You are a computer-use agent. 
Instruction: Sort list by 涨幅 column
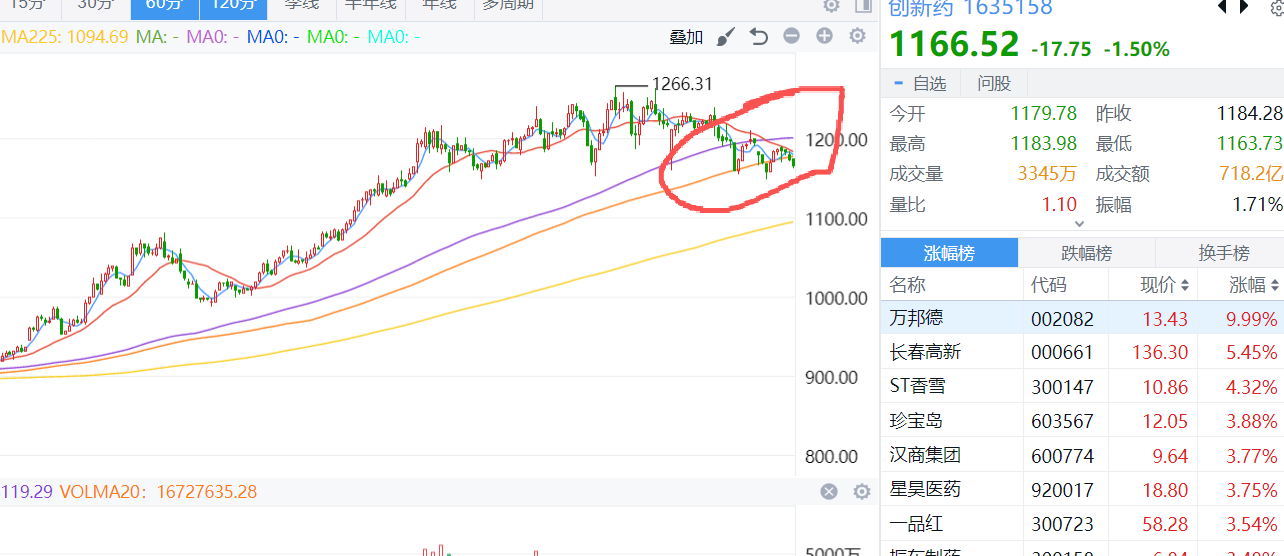click(x=1253, y=285)
